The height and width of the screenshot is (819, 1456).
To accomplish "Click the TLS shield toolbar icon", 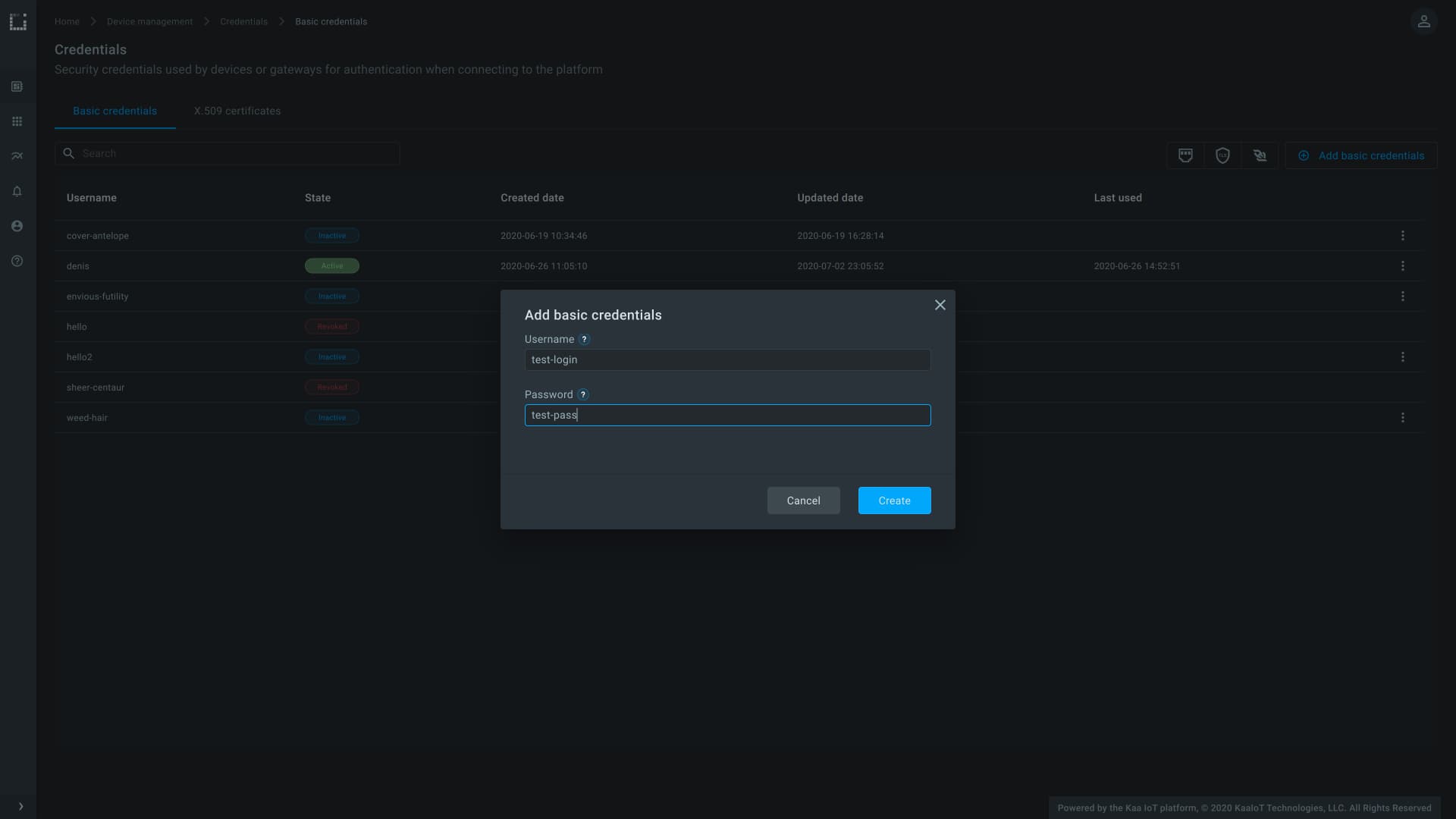I will pos(1222,155).
